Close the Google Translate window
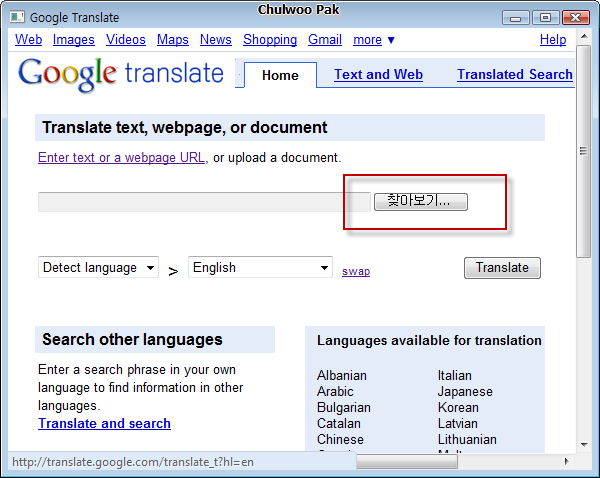 coord(576,18)
